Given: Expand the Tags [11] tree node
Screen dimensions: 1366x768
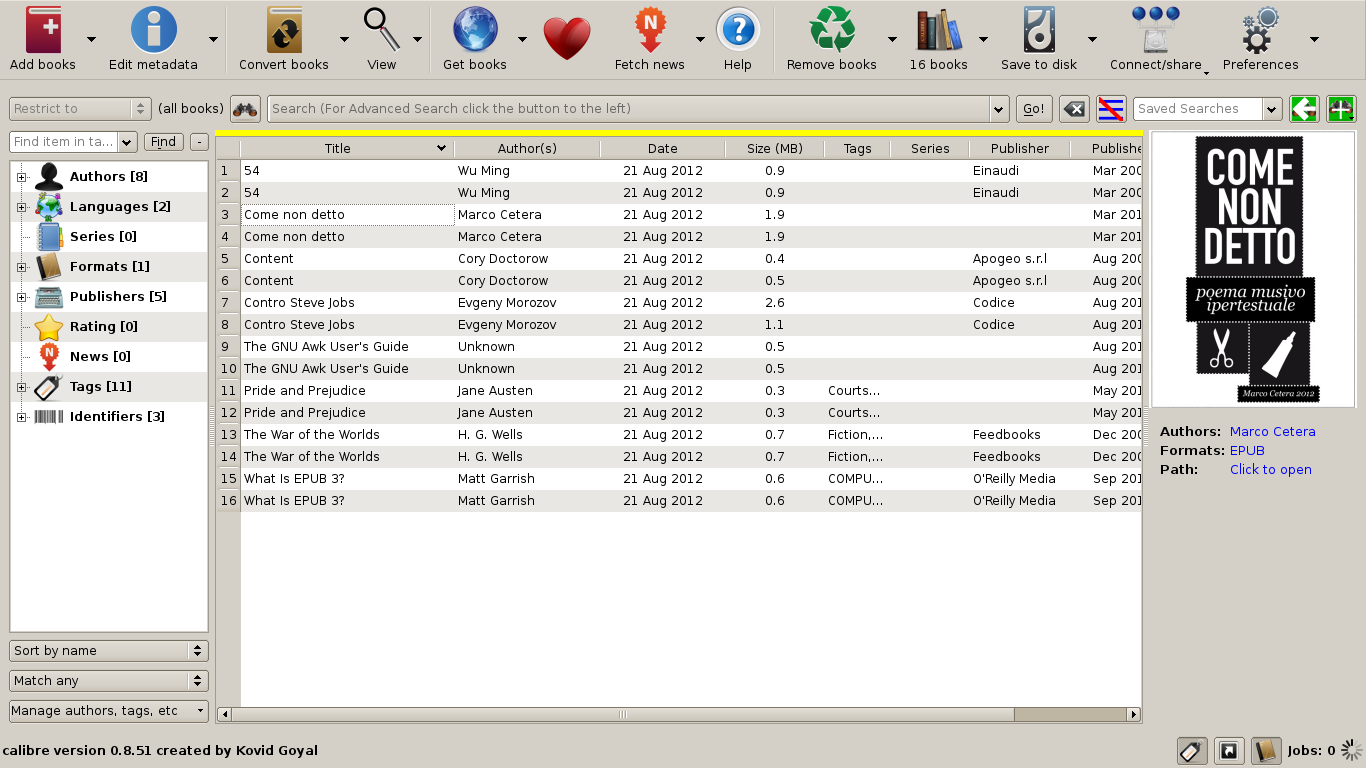Looking at the screenshot, I should click(21, 387).
